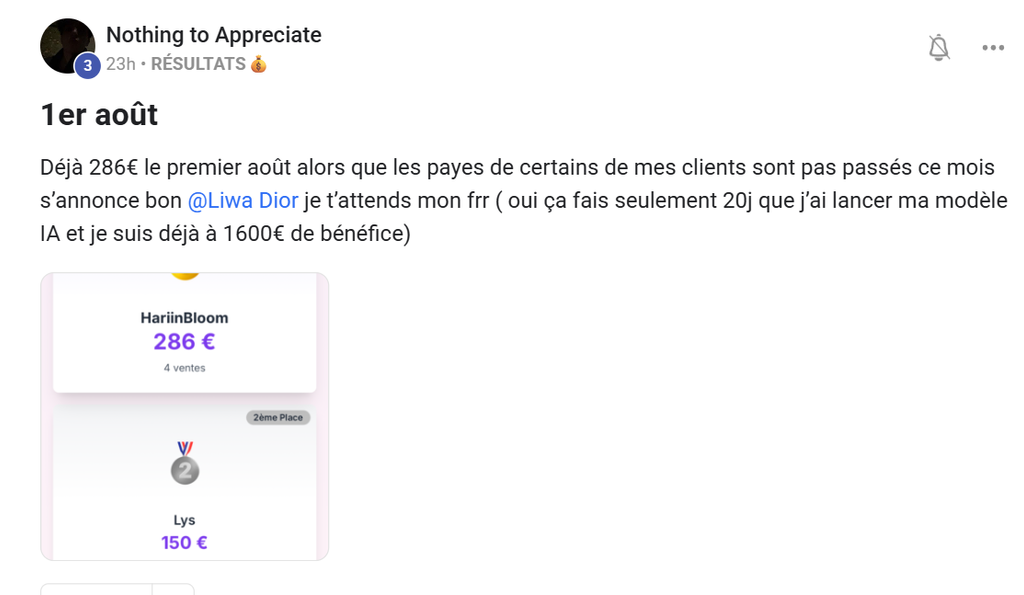The height and width of the screenshot is (595, 1024).
Task: Click the 286 € amount in the image
Action: click(184, 342)
